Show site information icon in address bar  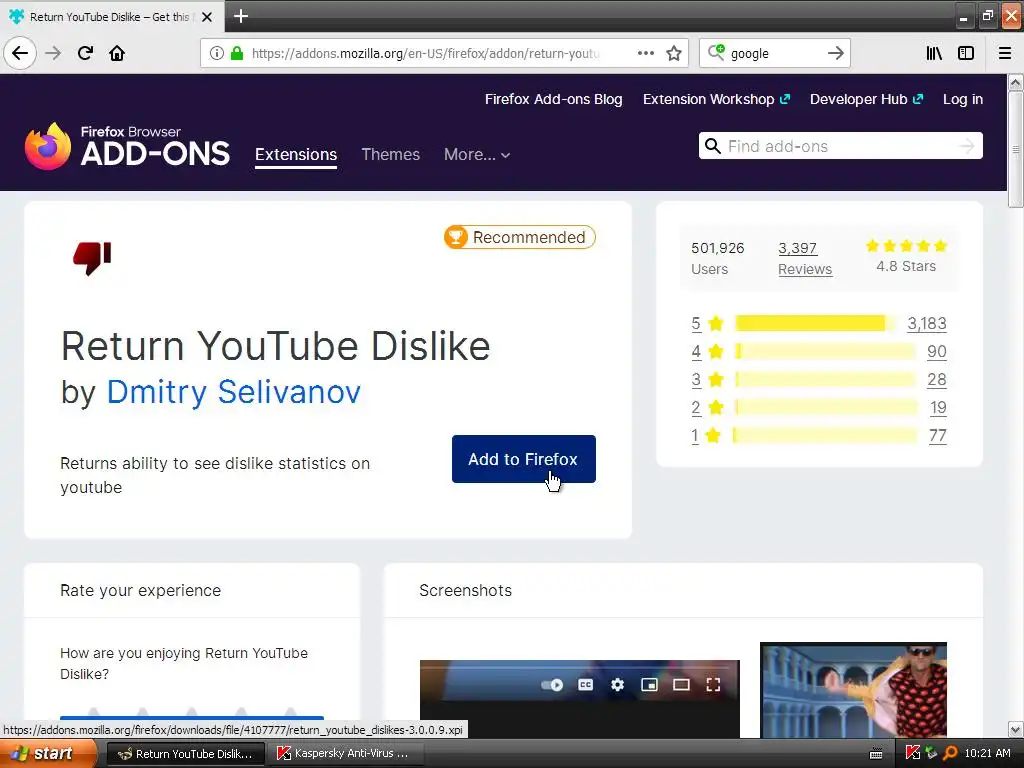tap(216, 54)
